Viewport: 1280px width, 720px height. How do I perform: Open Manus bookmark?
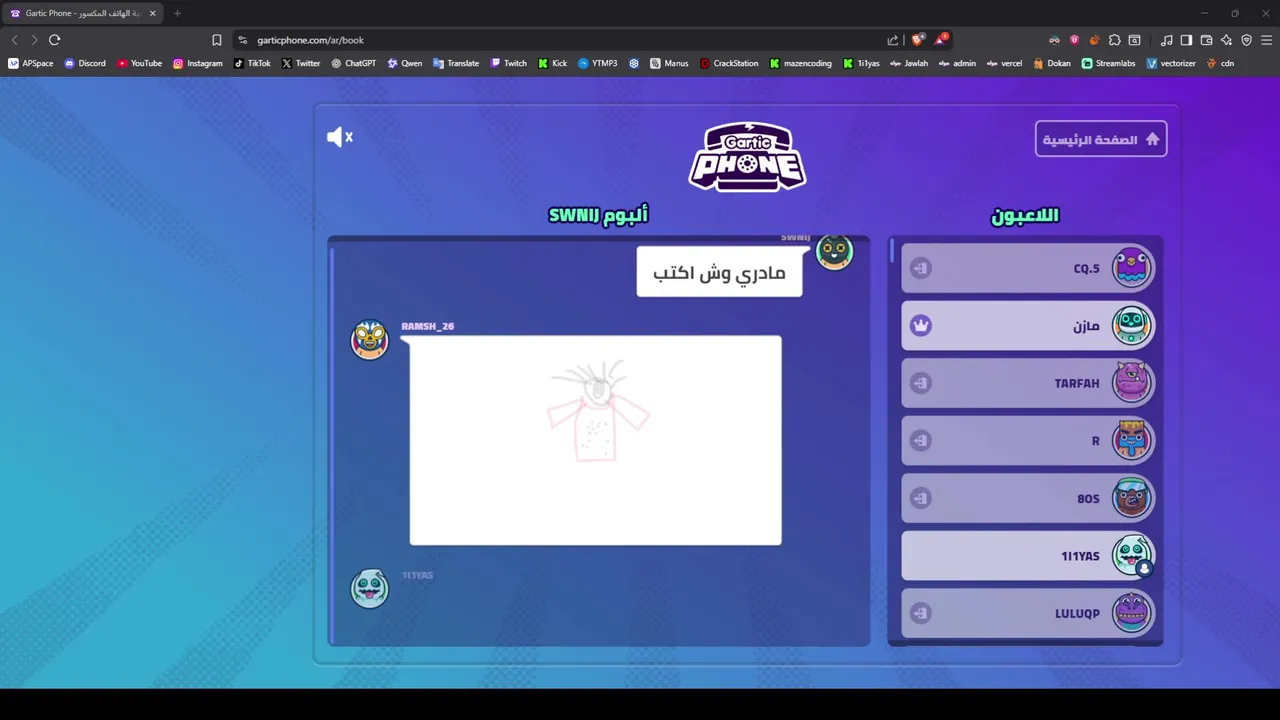tap(669, 63)
